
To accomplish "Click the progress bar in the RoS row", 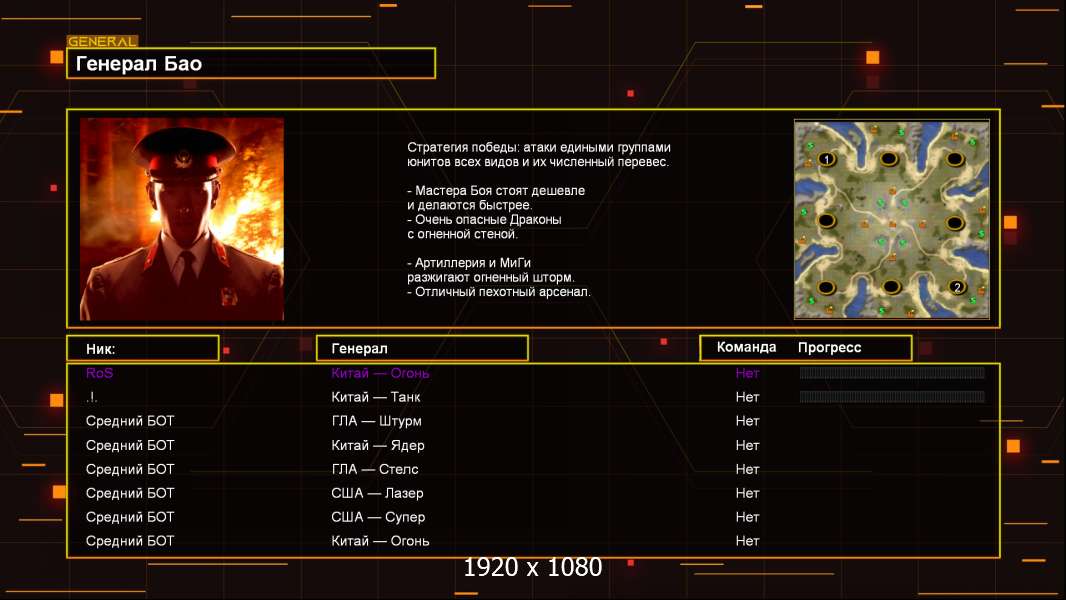I will 892,372.
